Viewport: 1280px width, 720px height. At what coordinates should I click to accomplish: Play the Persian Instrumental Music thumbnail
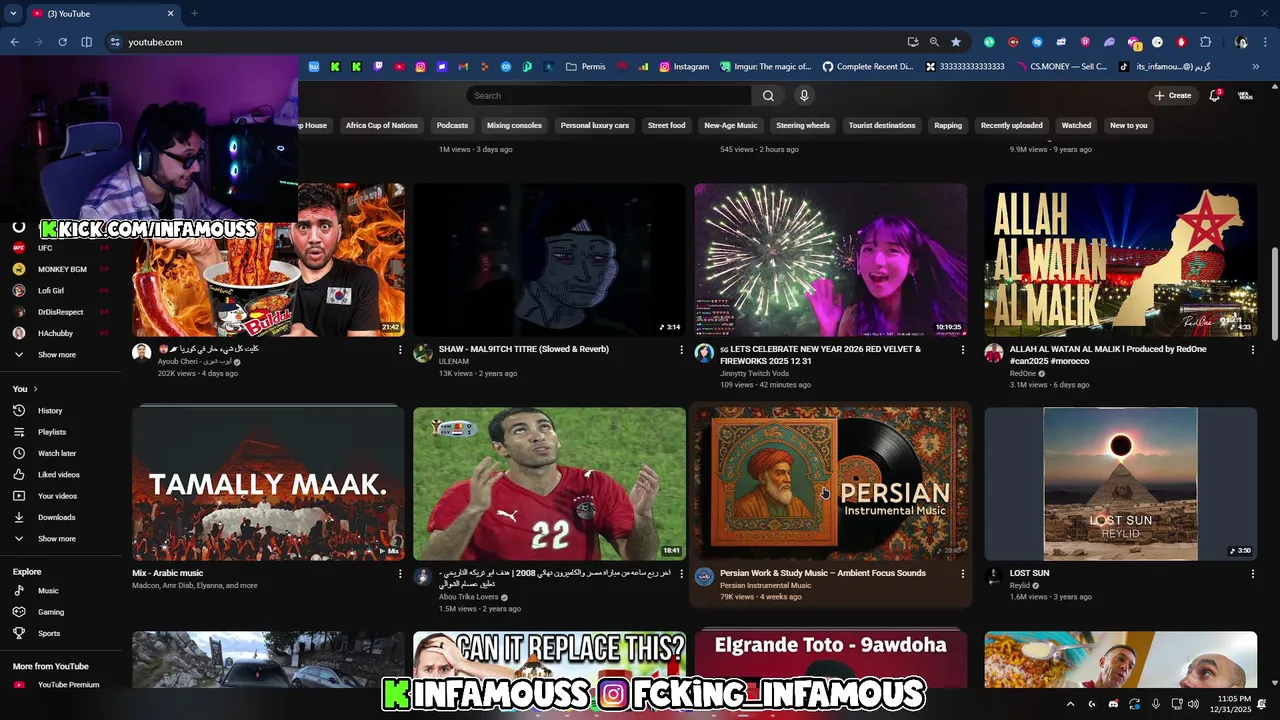[831, 484]
